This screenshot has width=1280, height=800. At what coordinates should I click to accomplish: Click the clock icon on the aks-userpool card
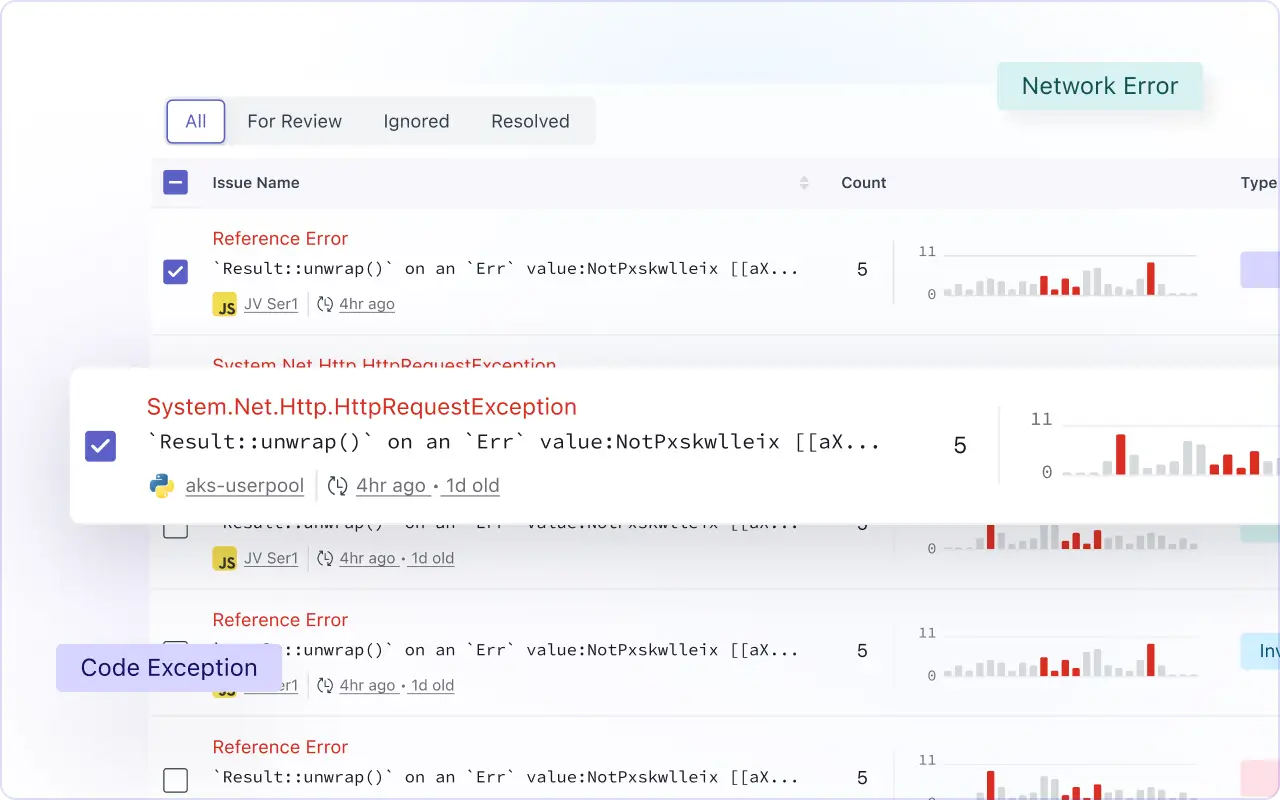pos(339,486)
